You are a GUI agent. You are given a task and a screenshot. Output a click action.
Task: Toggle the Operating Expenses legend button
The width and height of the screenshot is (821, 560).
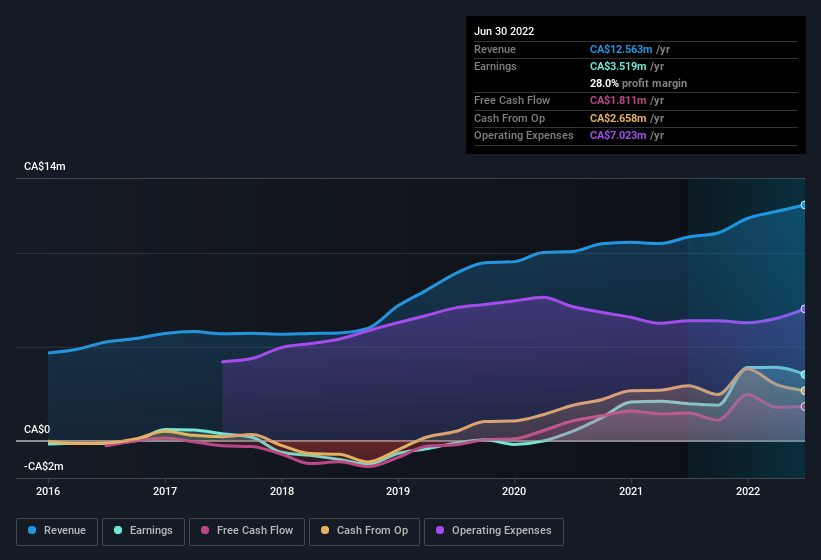[494, 531]
